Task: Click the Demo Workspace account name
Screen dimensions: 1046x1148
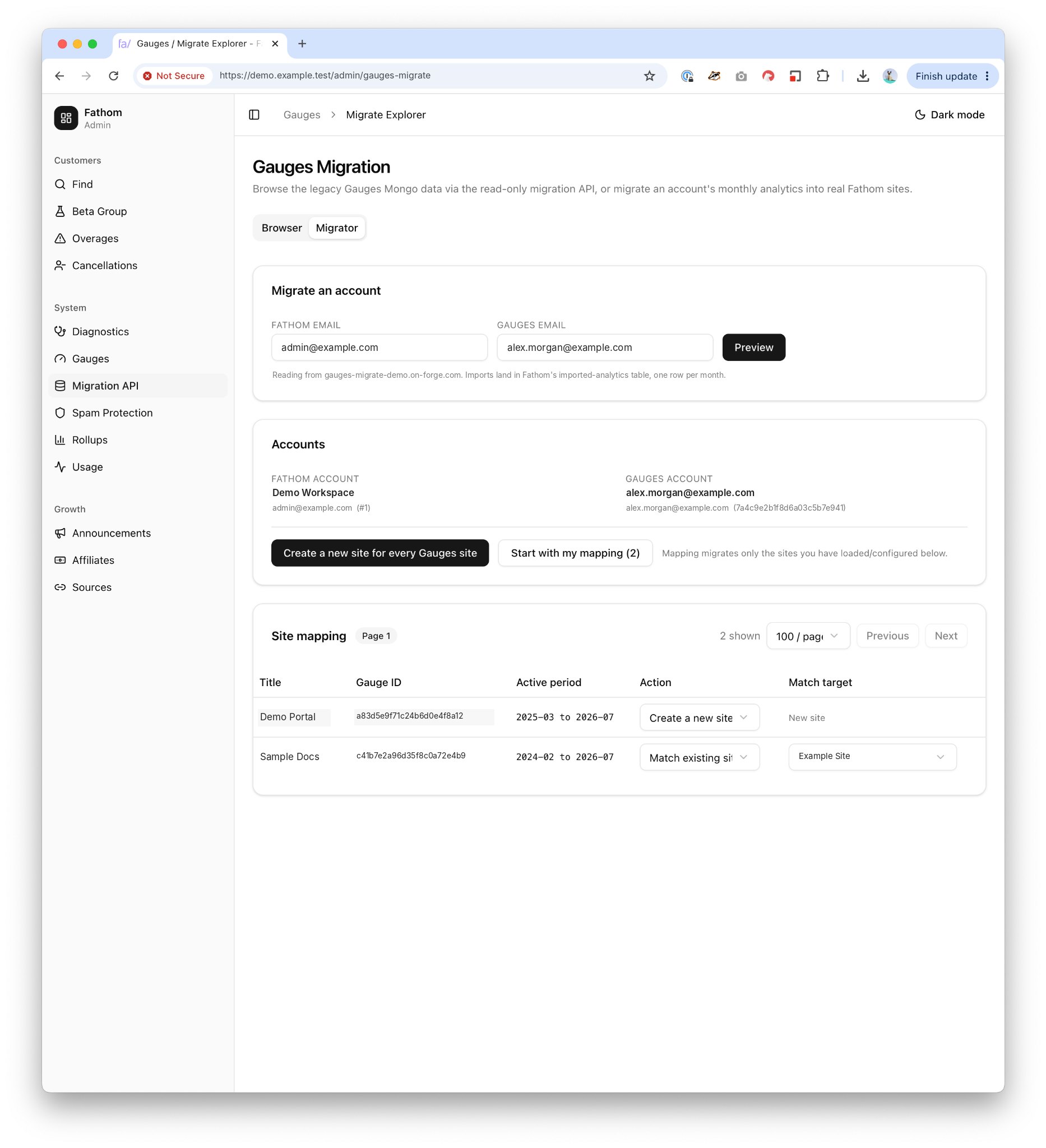Action: point(313,493)
